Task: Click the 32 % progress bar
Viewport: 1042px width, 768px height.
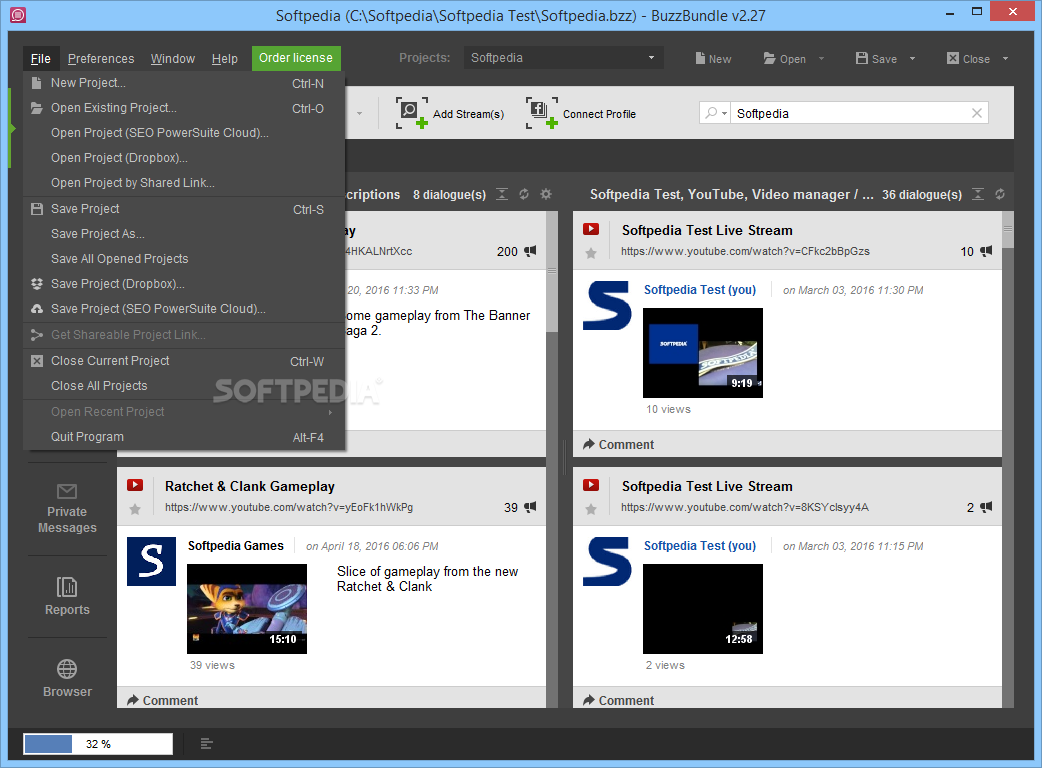Action: [x=98, y=743]
